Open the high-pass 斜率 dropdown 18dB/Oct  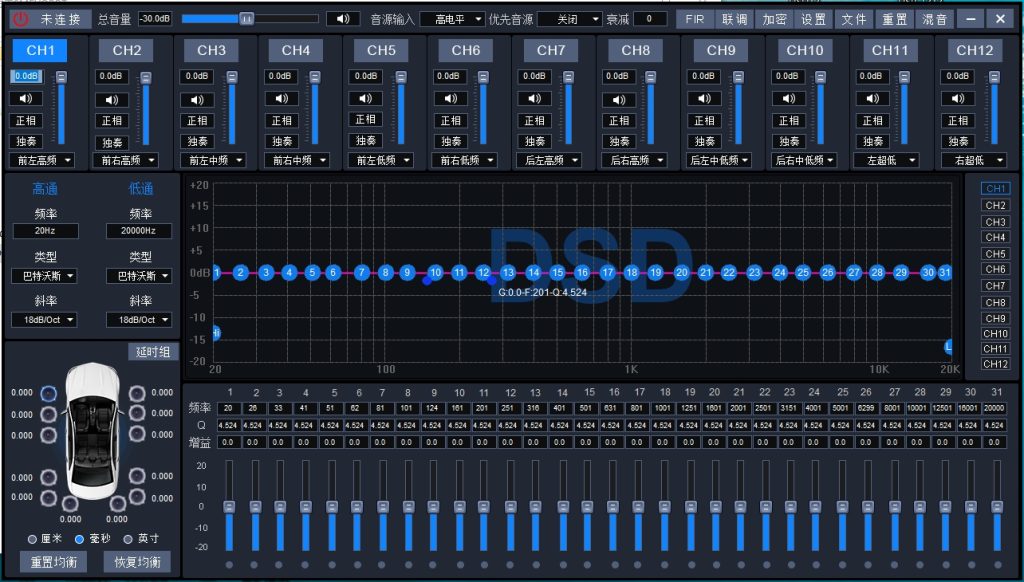(44, 320)
